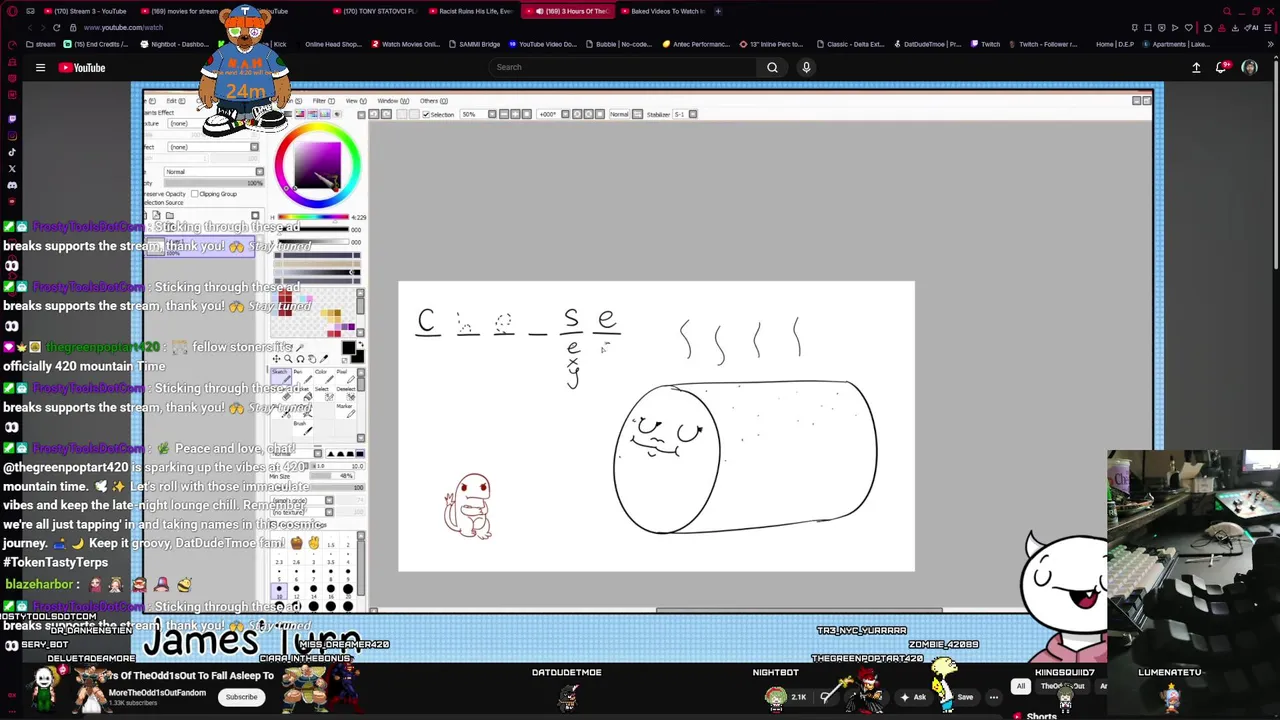Select the Pixel pencil tool
The width and height of the screenshot is (1280, 720).
click(x=346, y=377)
